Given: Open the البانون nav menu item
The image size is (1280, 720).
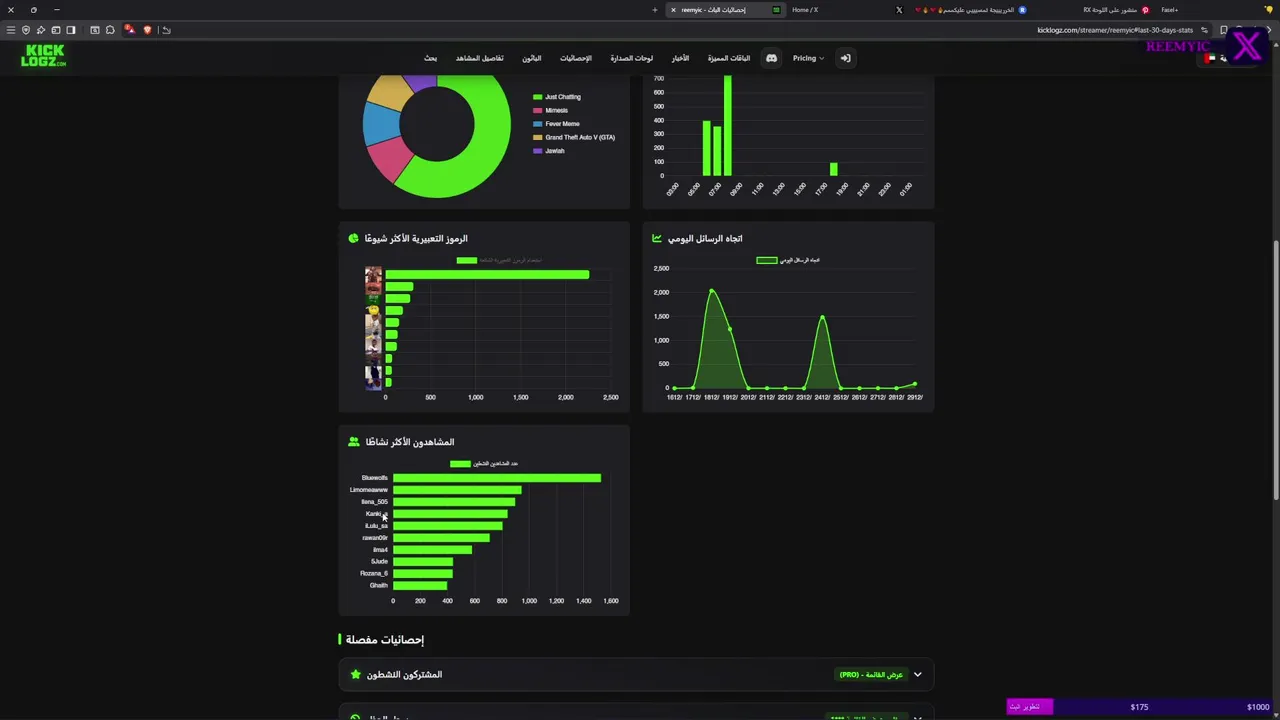Looking at the screenshot, I should click(532, 58).
